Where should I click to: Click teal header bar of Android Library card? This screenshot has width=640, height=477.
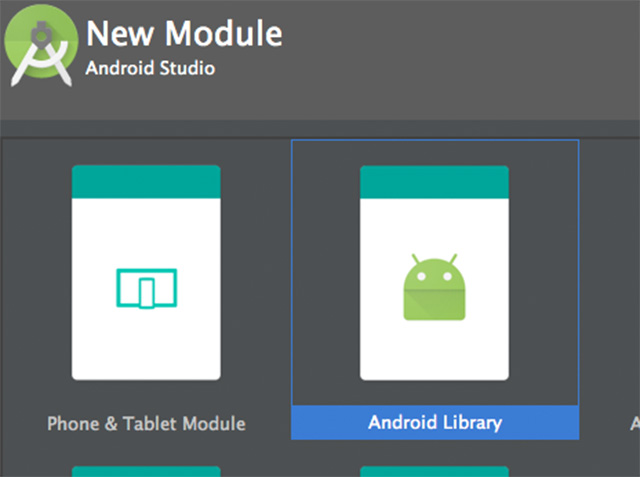[434, 181]
